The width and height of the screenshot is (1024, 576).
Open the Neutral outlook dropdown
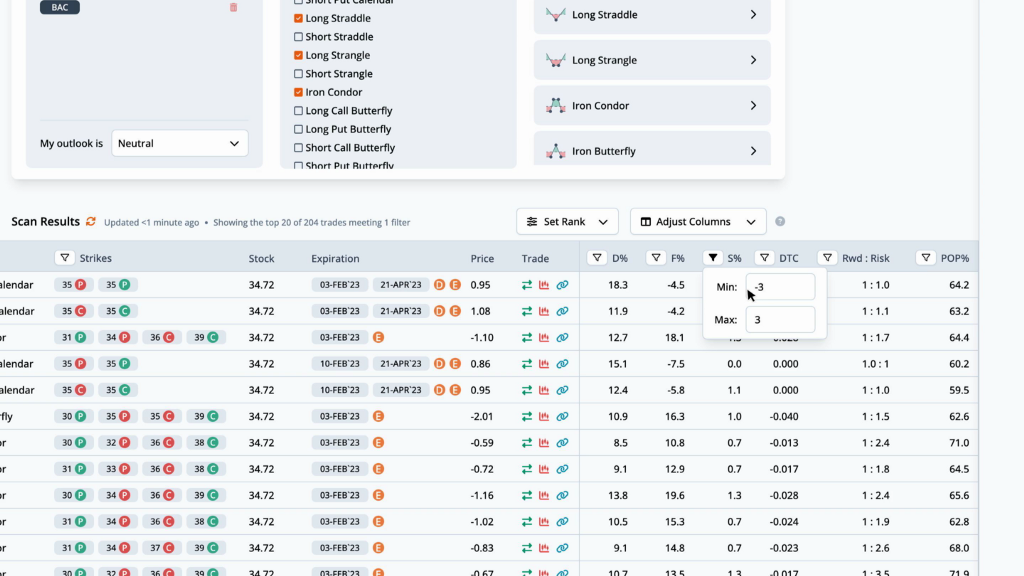tap(180, 143)
